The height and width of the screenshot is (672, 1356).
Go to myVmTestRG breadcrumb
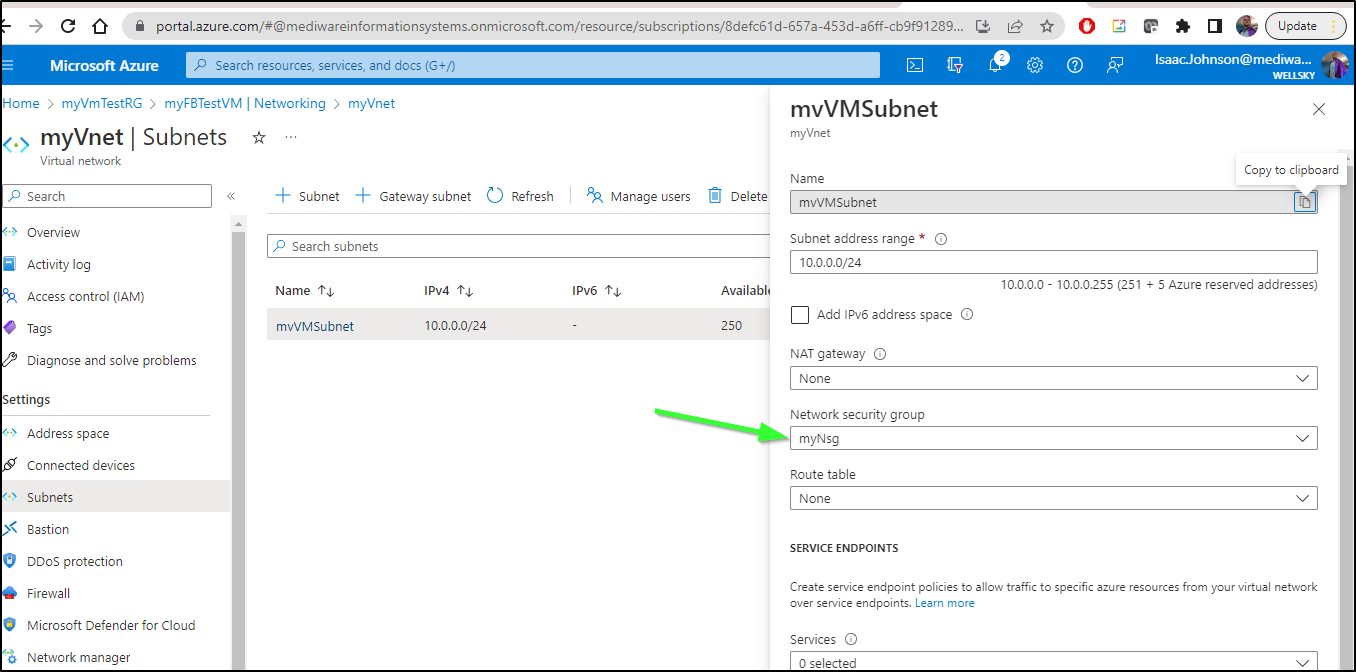click(x=102, y=103)
